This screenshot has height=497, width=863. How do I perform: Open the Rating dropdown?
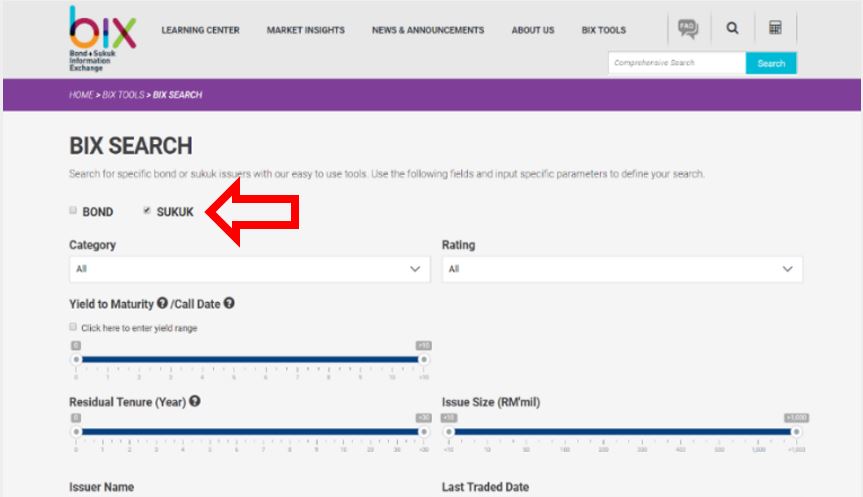[x=622, y=269]
